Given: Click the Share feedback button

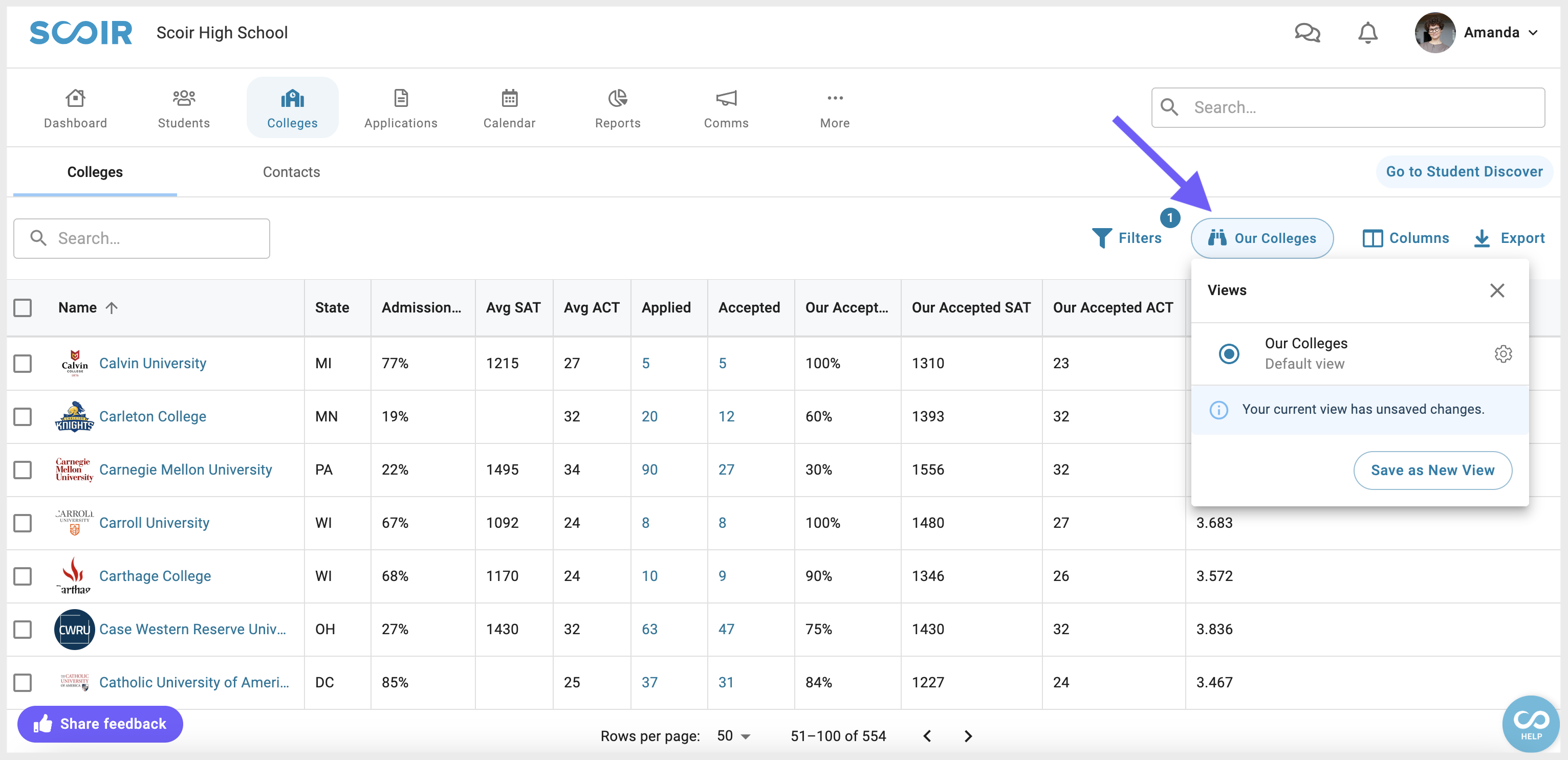Looking at the screenshot, I should (100, 724).
